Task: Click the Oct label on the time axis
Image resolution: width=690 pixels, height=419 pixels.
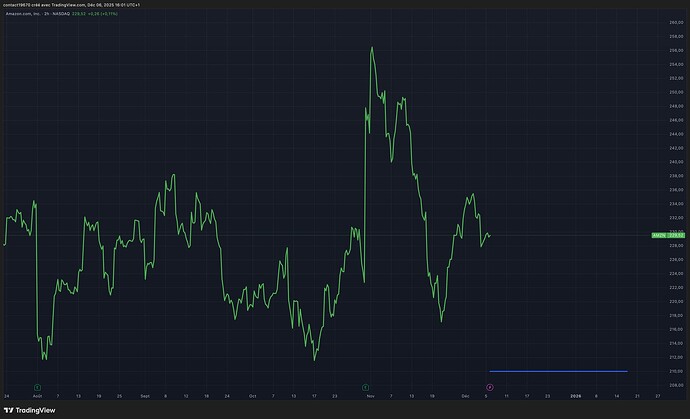Action: point(252,396)
